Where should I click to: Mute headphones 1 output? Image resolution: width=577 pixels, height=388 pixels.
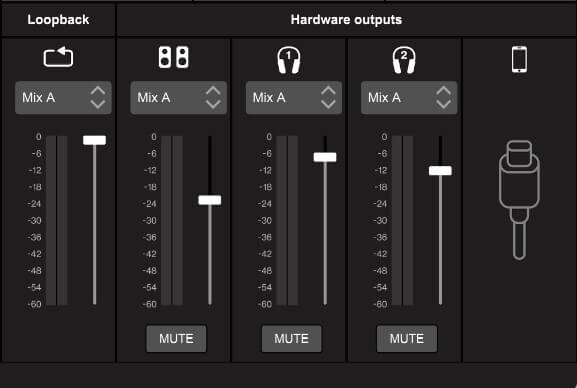(291, 339)
